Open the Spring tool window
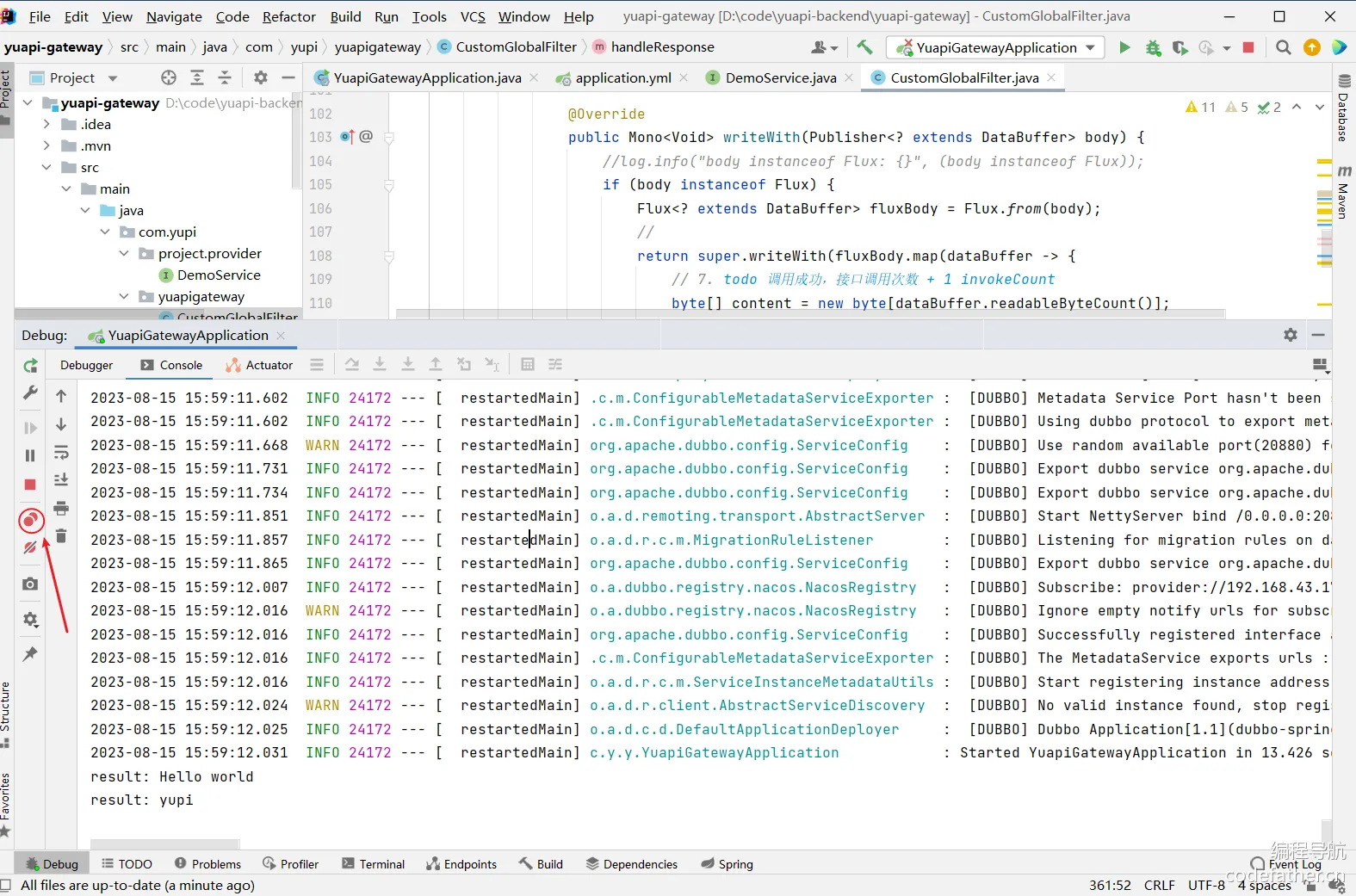 point(727,864)
